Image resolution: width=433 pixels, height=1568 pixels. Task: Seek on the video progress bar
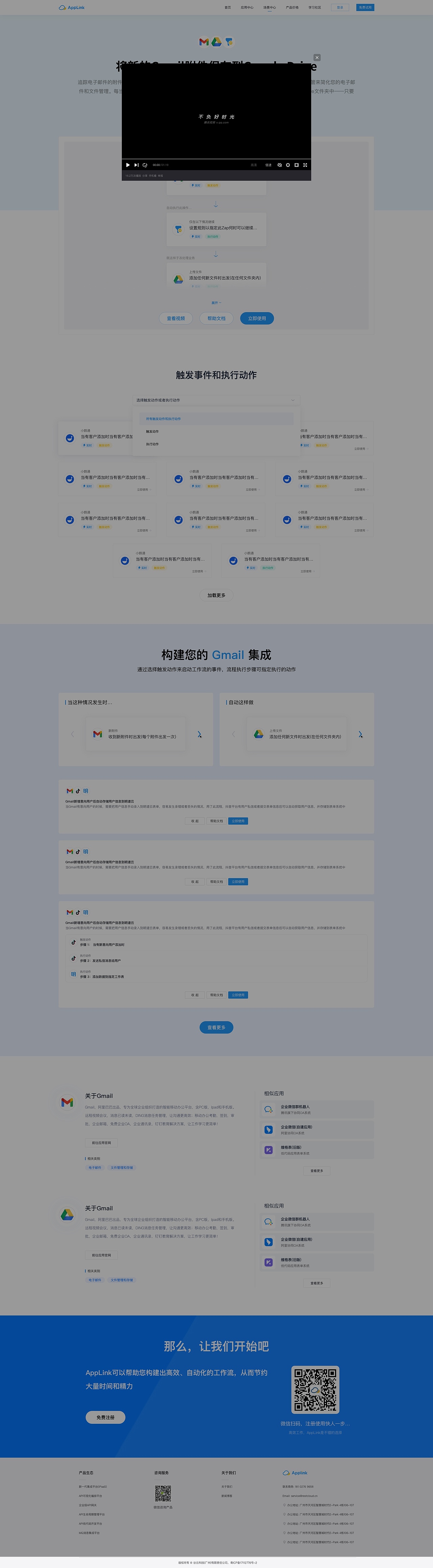coord(216,159)
